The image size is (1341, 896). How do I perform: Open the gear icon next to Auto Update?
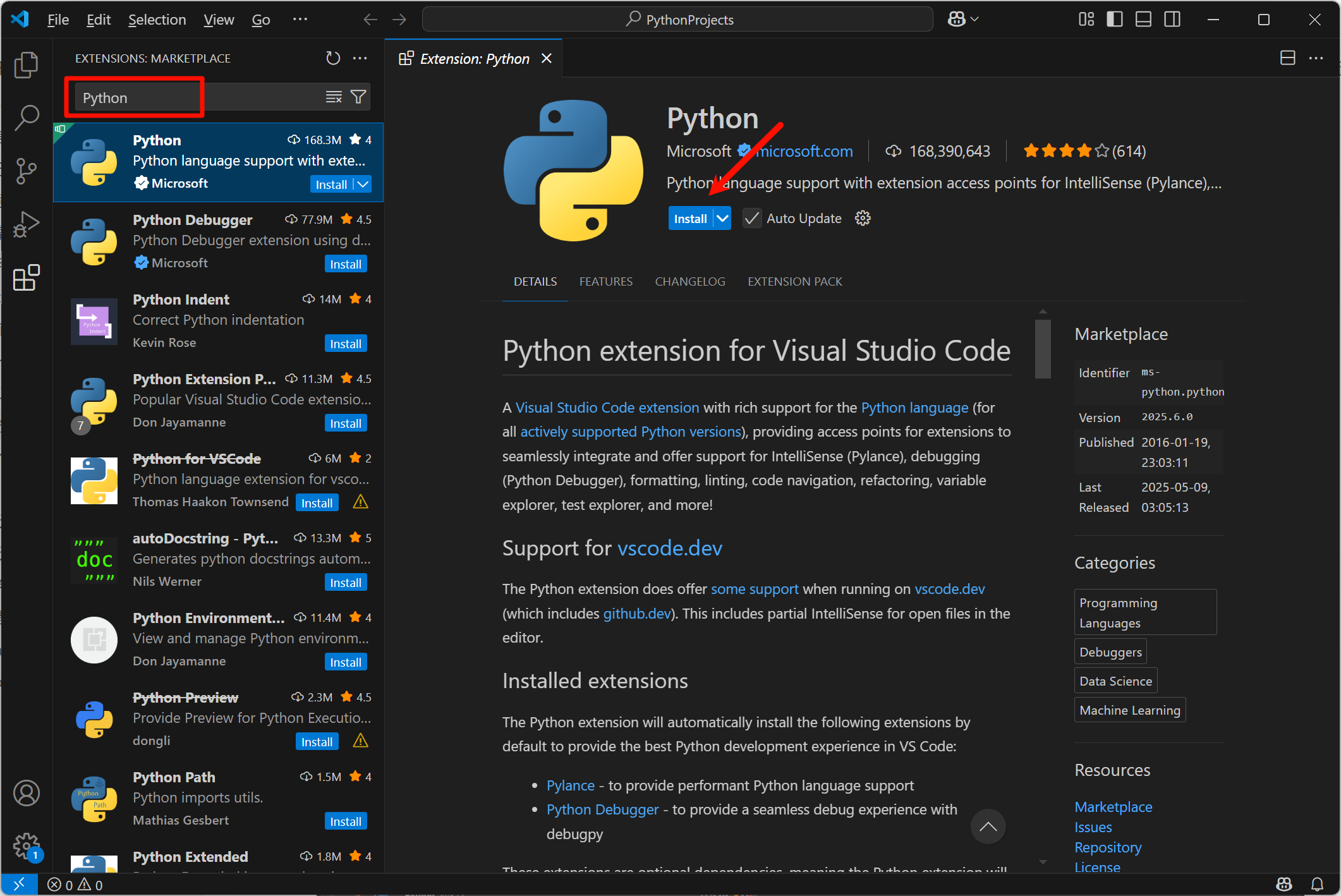click(863, 218)
